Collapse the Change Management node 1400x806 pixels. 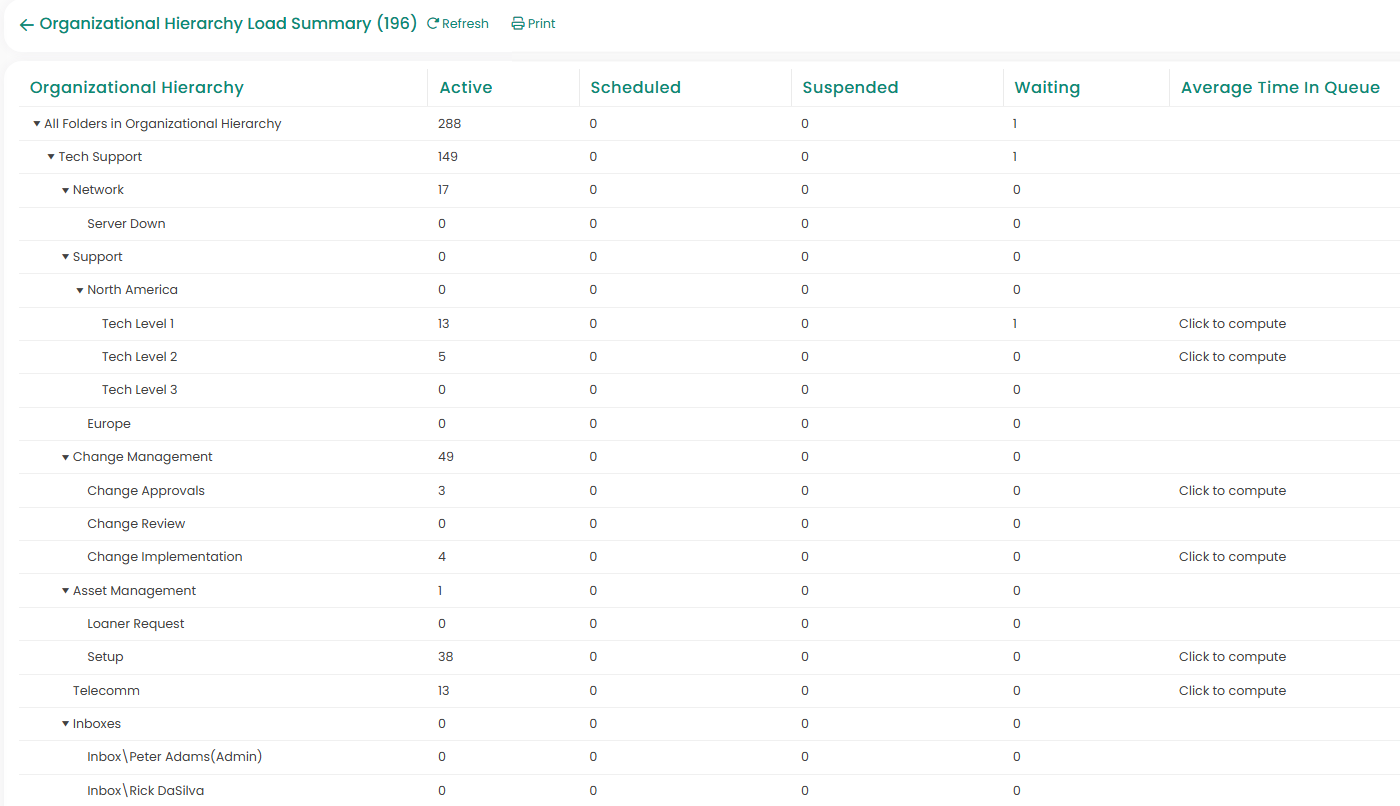point(66,457)
